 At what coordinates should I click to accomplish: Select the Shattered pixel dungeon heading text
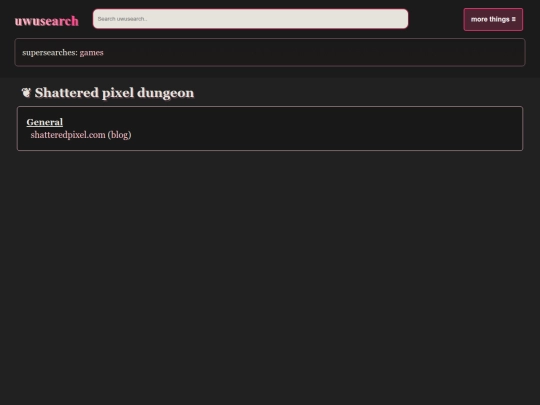114,93
